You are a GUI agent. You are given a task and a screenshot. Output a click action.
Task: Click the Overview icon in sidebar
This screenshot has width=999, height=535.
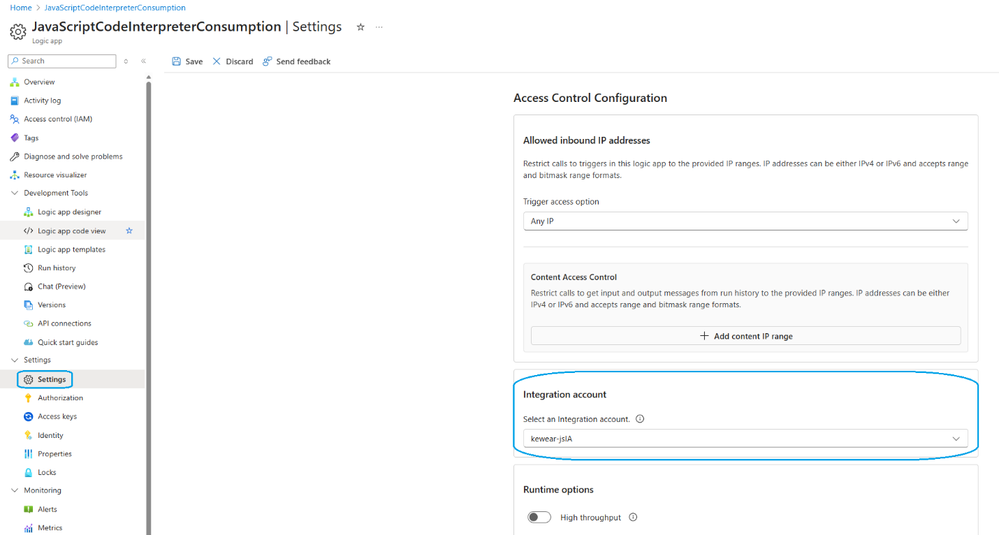pyautogui.click(x=15, y=82)
